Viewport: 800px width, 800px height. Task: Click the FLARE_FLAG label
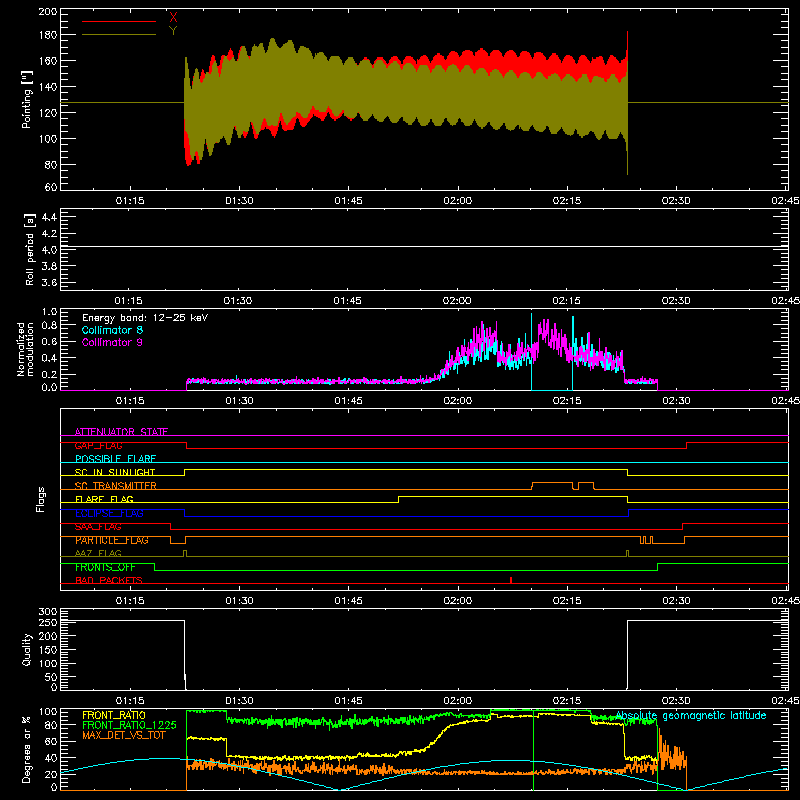(x=104, y=499)
